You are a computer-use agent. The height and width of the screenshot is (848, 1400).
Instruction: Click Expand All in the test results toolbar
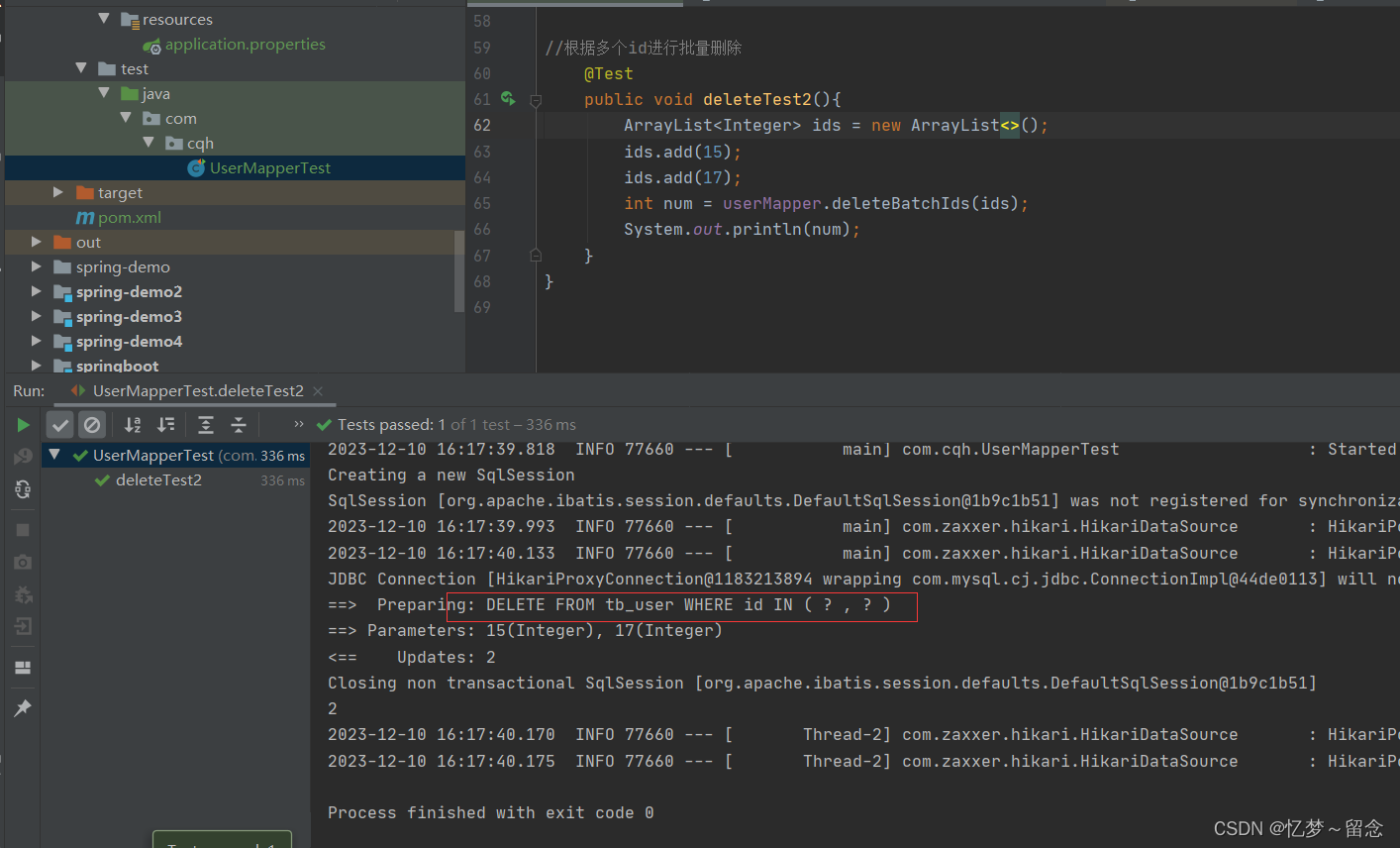(204, 424)
